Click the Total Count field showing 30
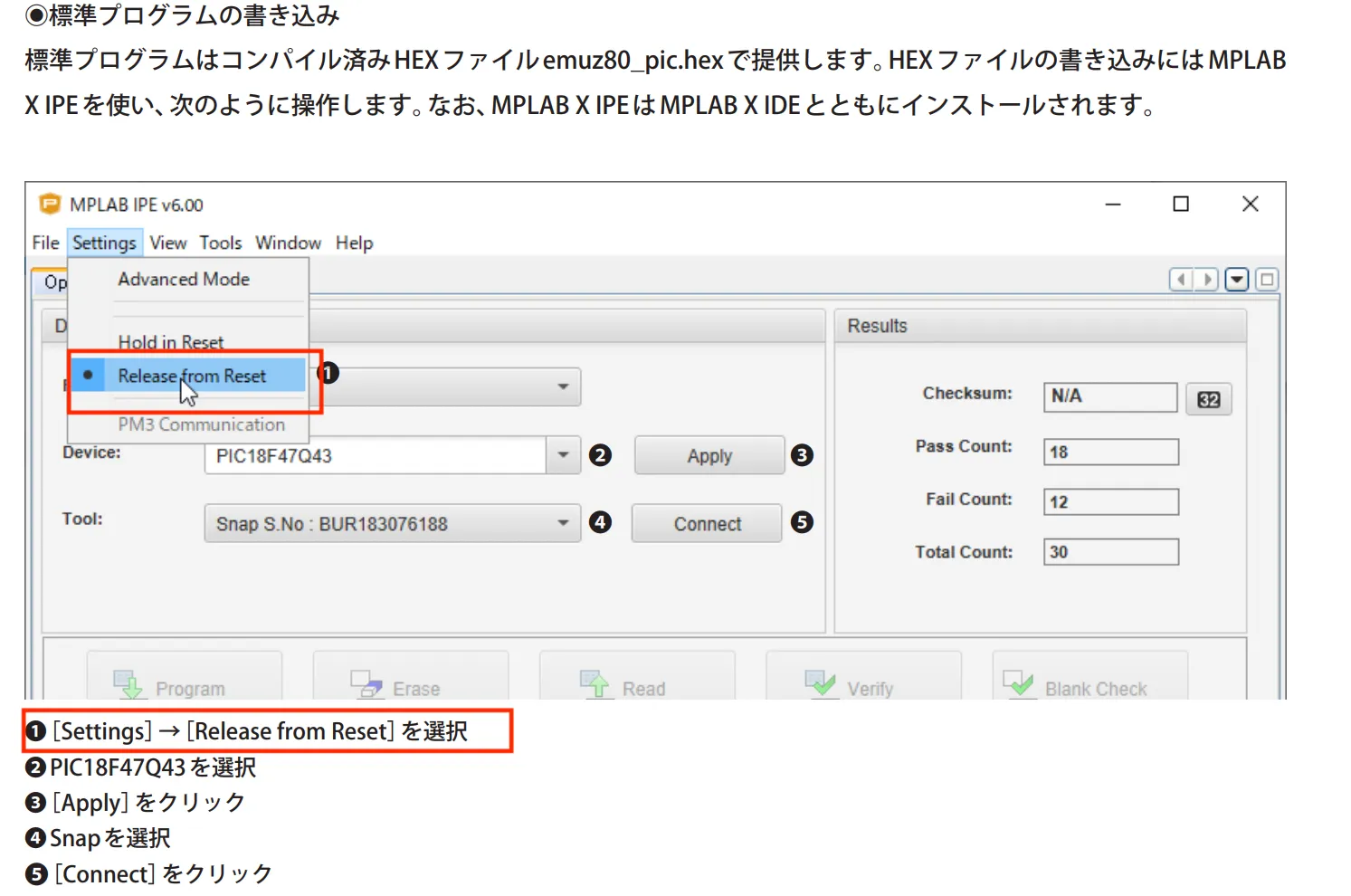 [1111, 552]
